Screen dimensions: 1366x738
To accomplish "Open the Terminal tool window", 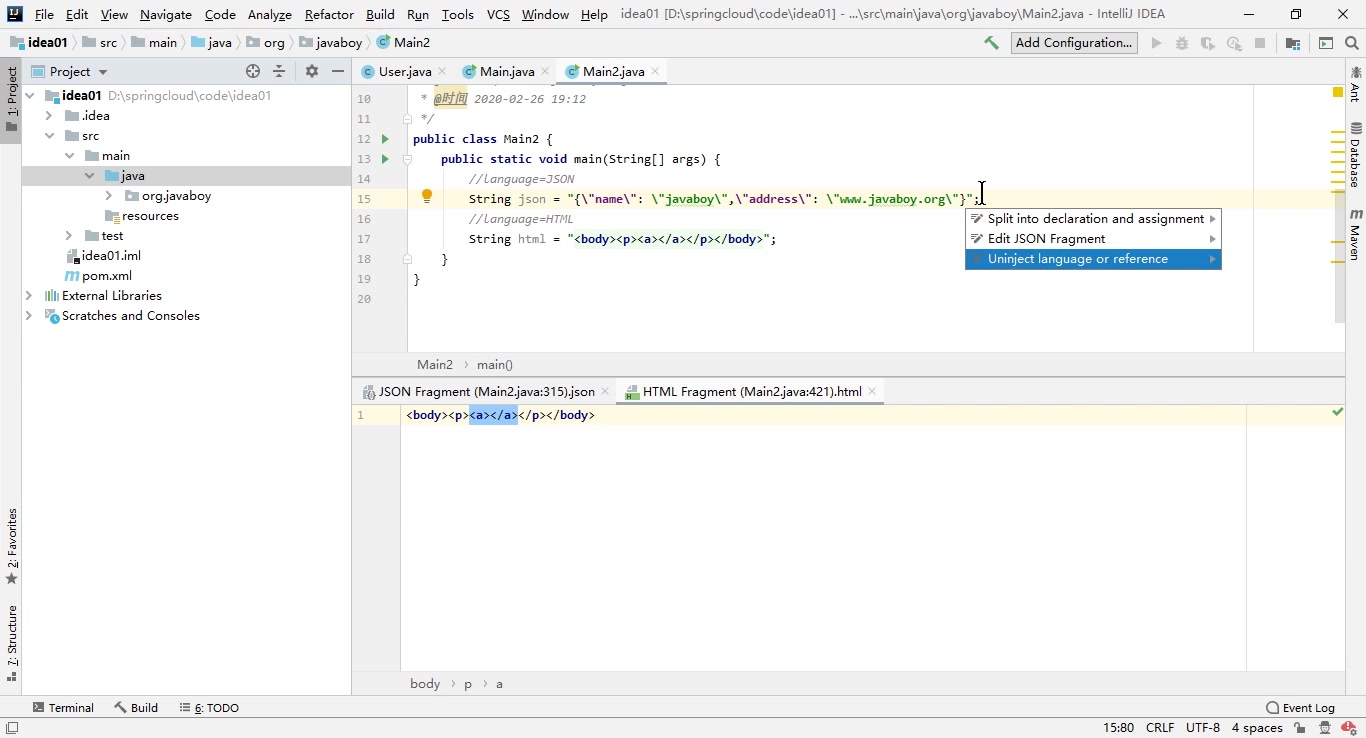I will coord(63,708).
